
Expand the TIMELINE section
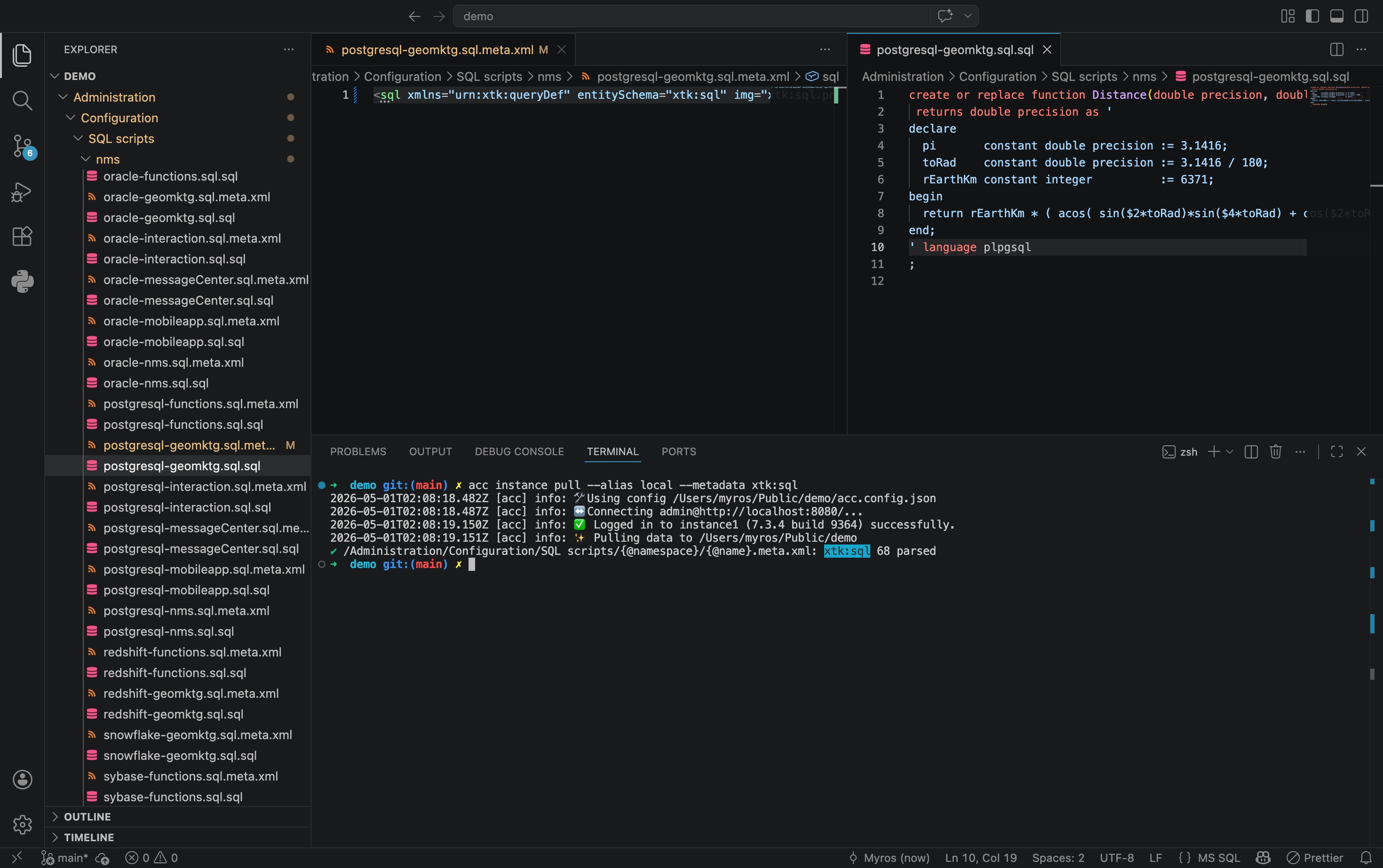click(x=178, y=837)
